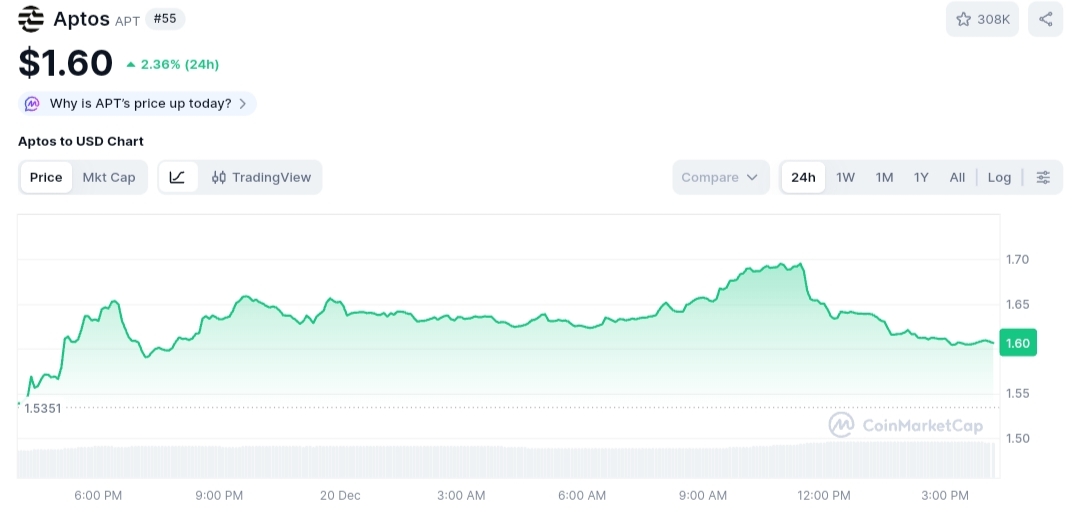Switch to TradingView candlestick chart
Screen dimensions: 1080x528
coord(261,177)
